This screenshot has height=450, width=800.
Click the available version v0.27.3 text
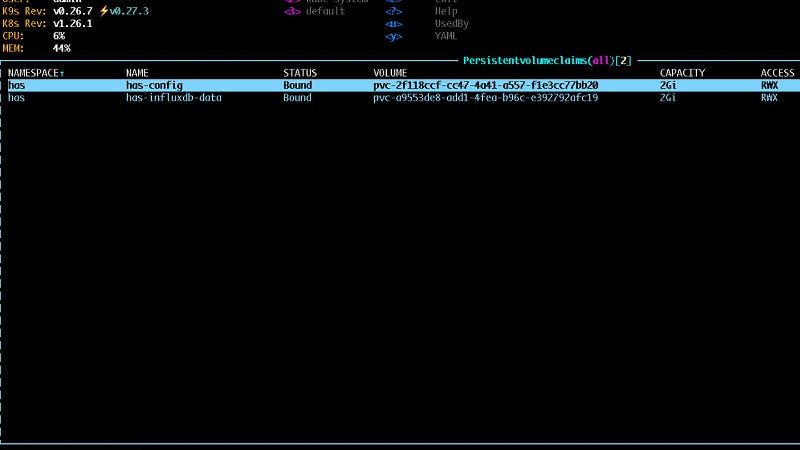point(129,11)
